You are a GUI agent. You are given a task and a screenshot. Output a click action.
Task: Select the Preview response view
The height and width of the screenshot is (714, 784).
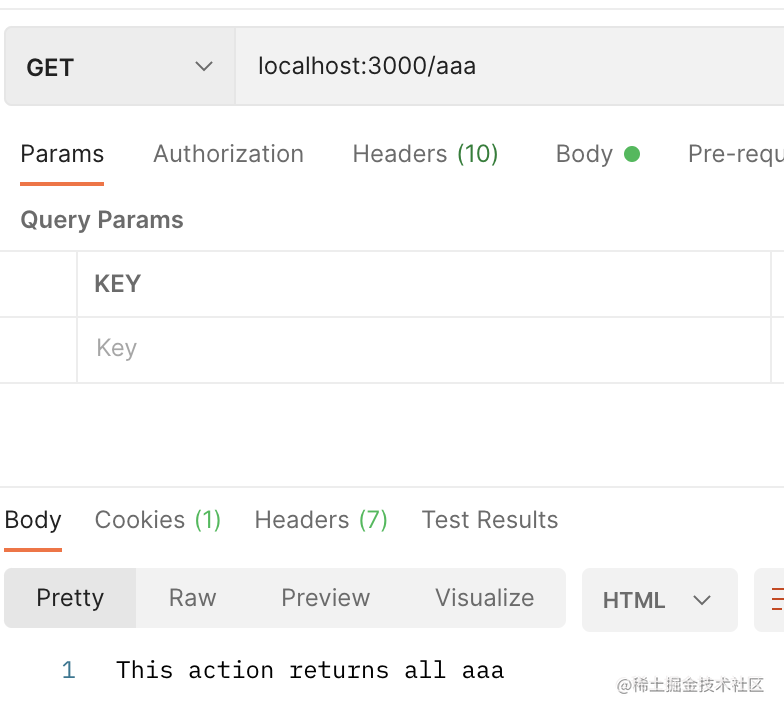tap(325, 598)
